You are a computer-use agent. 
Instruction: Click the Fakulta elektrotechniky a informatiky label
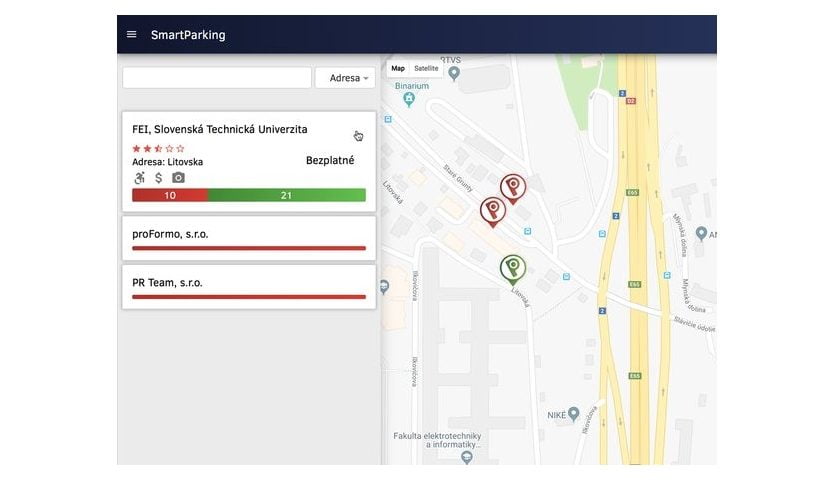[437, 440]
